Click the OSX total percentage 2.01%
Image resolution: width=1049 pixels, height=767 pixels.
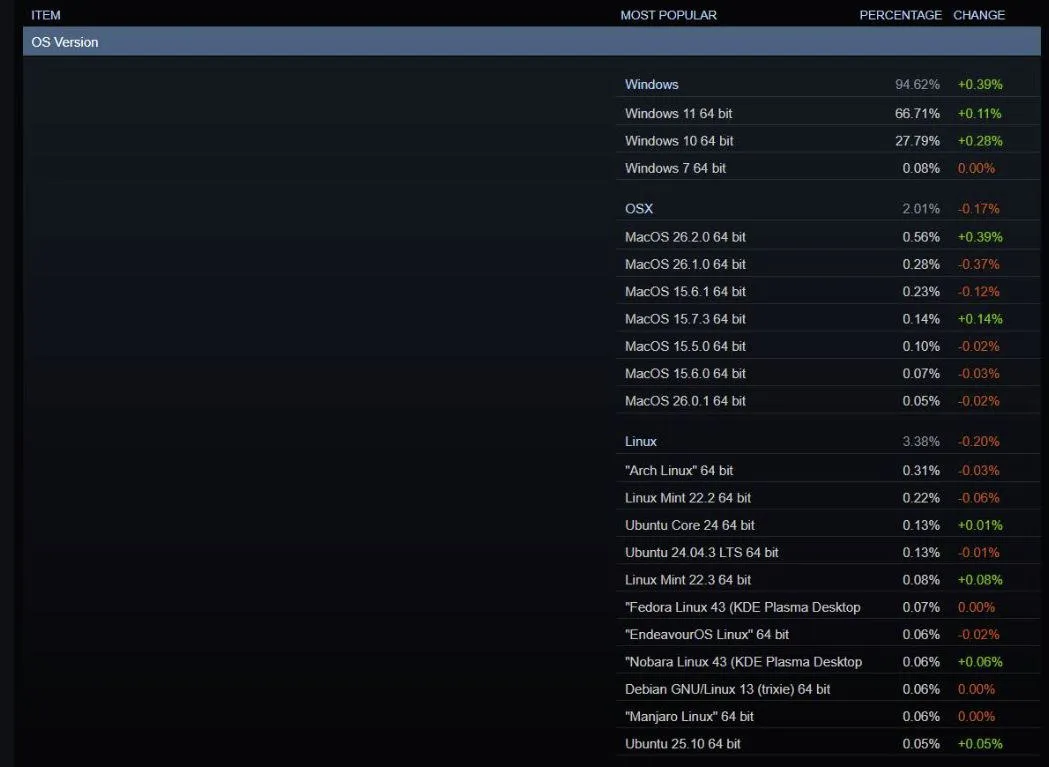click(921, 208)
